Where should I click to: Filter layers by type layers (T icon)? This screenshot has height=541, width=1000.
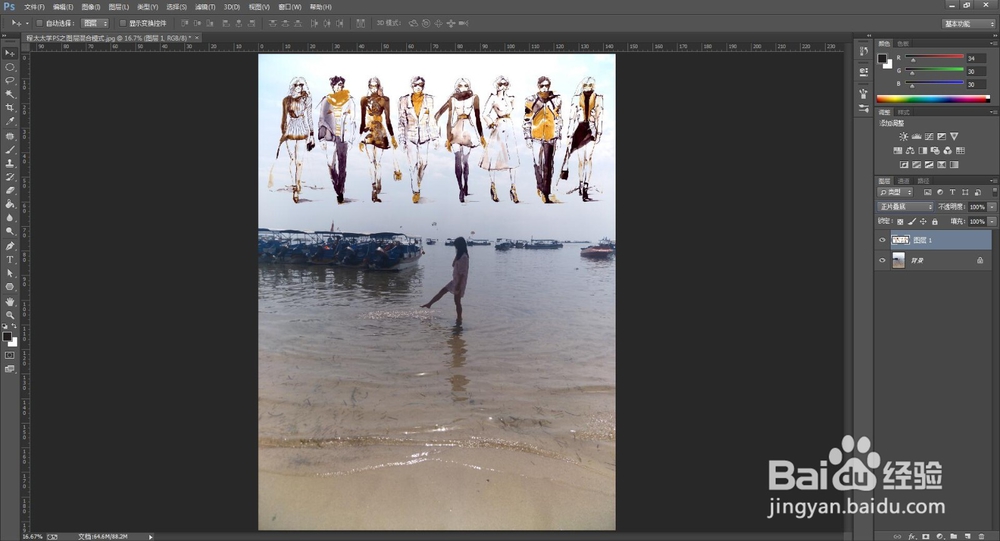[x=953, y=192]
